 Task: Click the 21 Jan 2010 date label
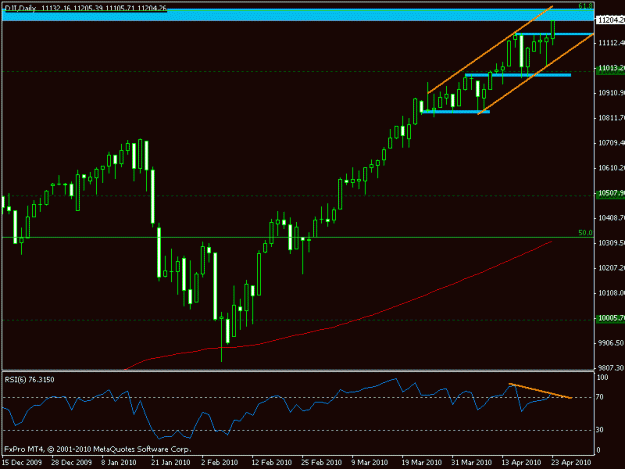coord(171,463)
